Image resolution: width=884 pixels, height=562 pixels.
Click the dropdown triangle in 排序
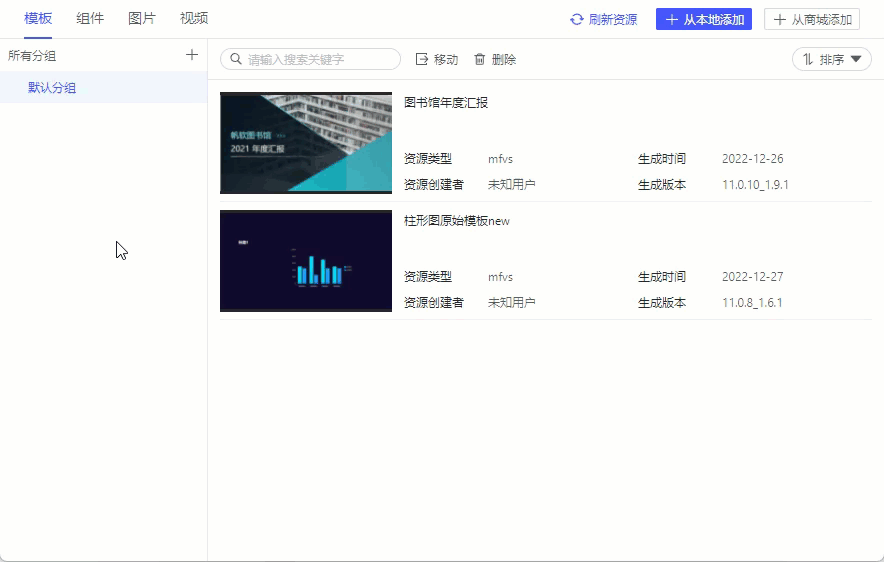coord(856,59)
